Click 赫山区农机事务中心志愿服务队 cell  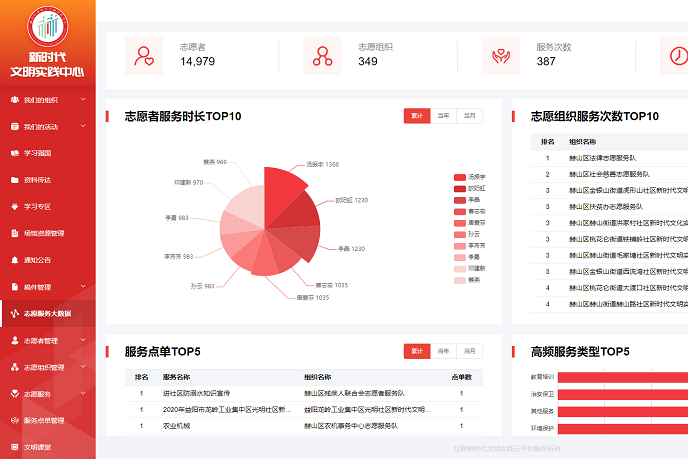(351, 426)
